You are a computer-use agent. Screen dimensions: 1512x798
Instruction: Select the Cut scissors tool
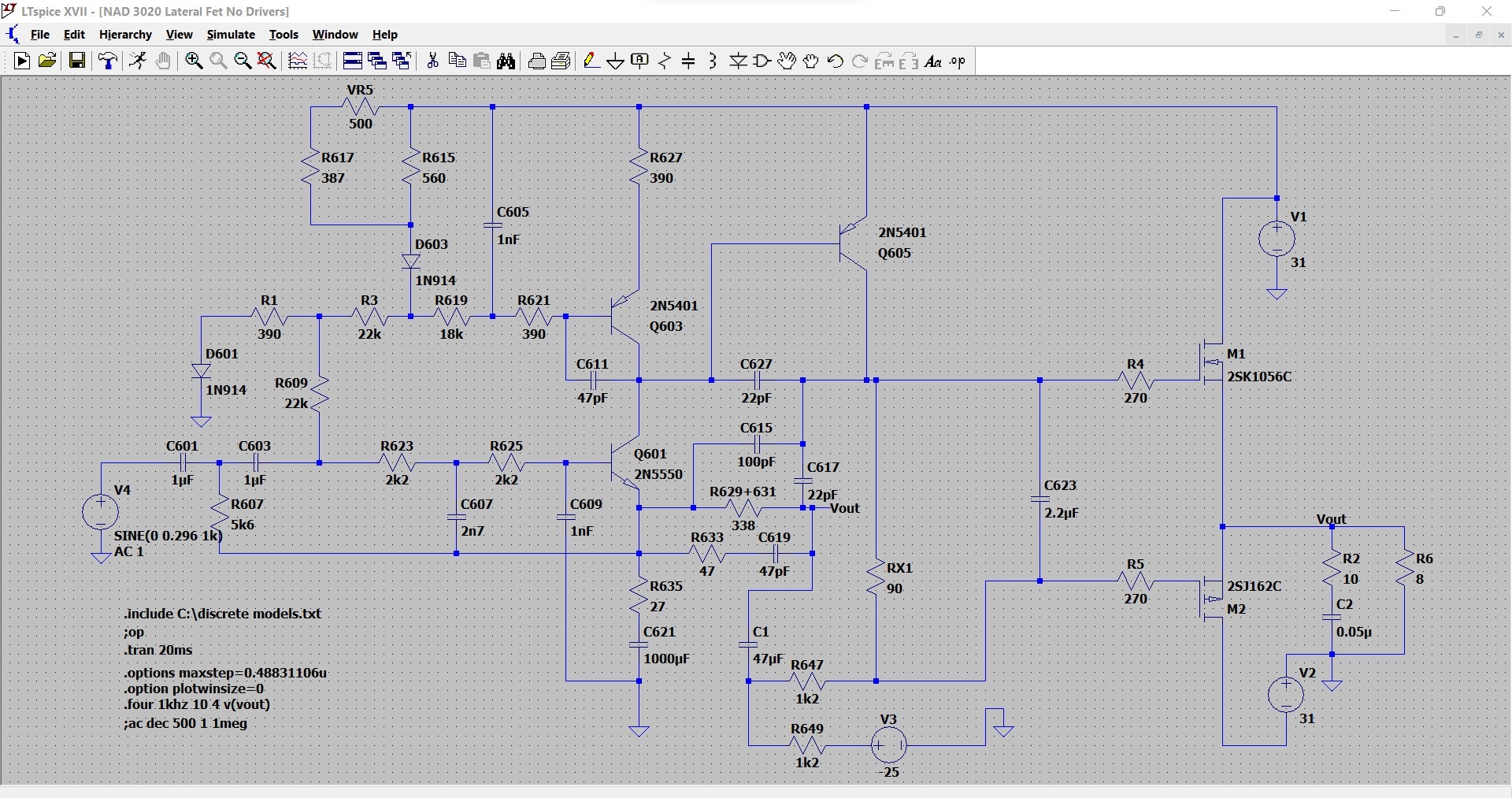432,61
